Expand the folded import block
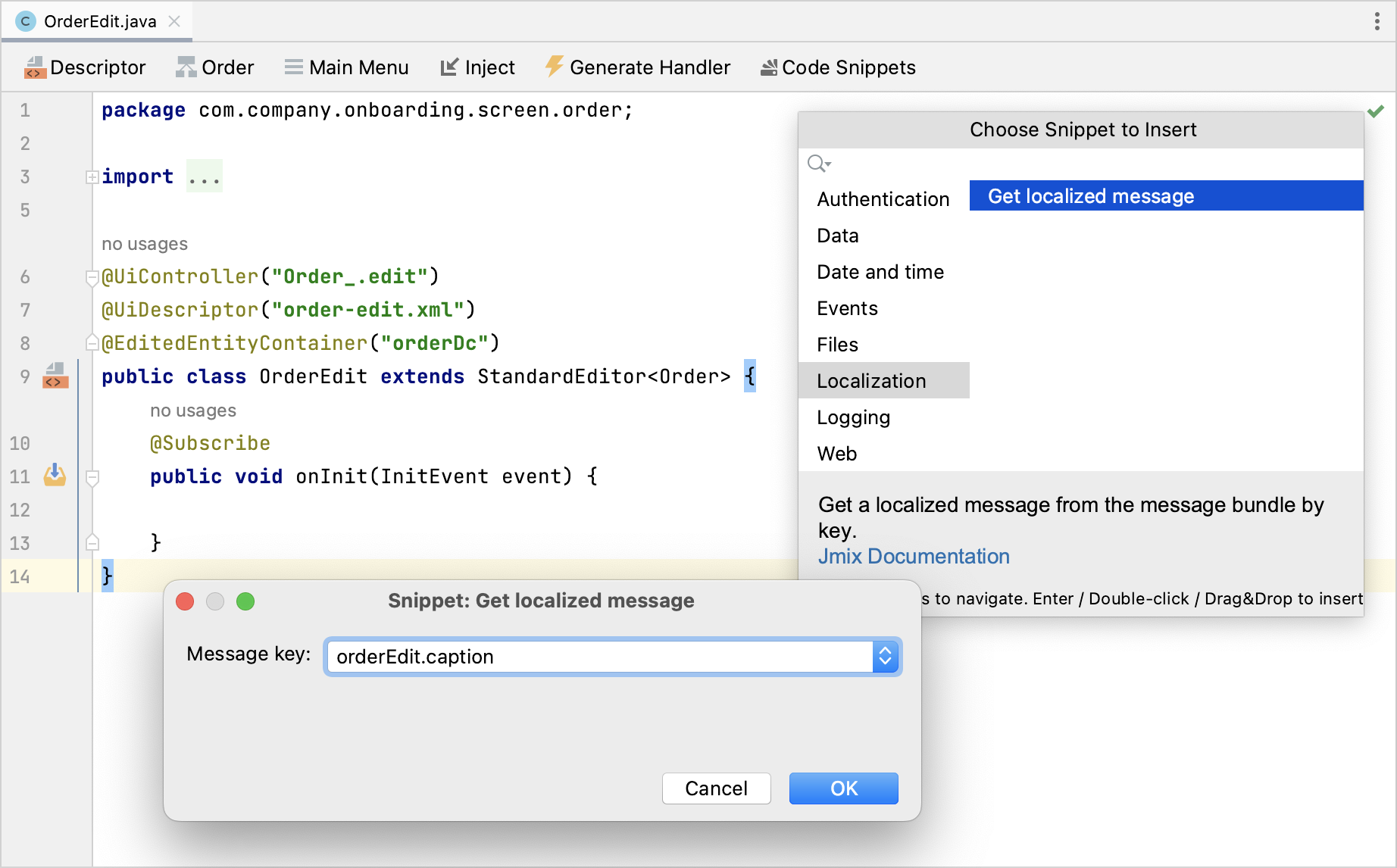 click(92, 177)
